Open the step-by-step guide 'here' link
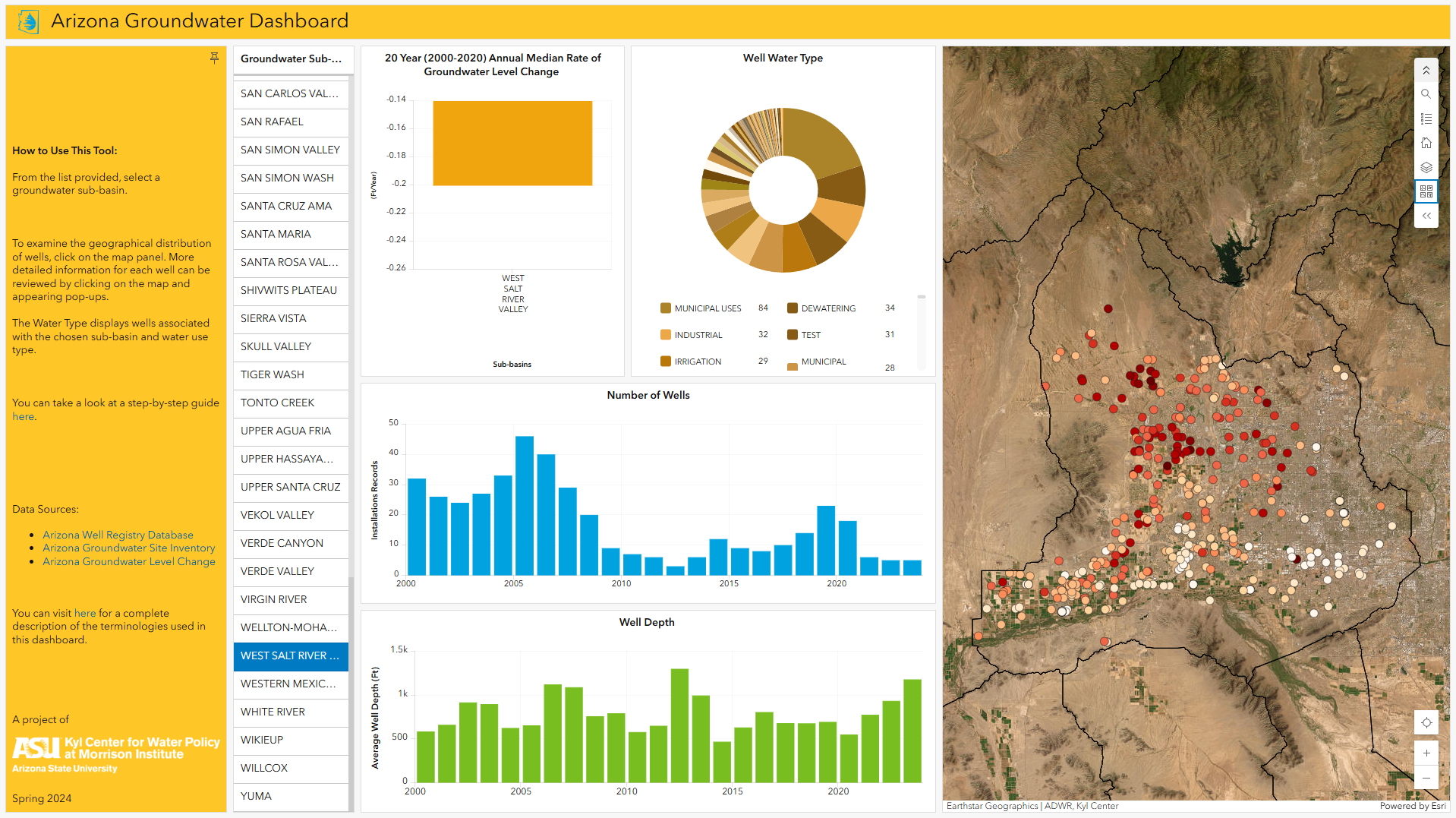The width and height of the screenshot is (1456, 818). tap(23, 416)
